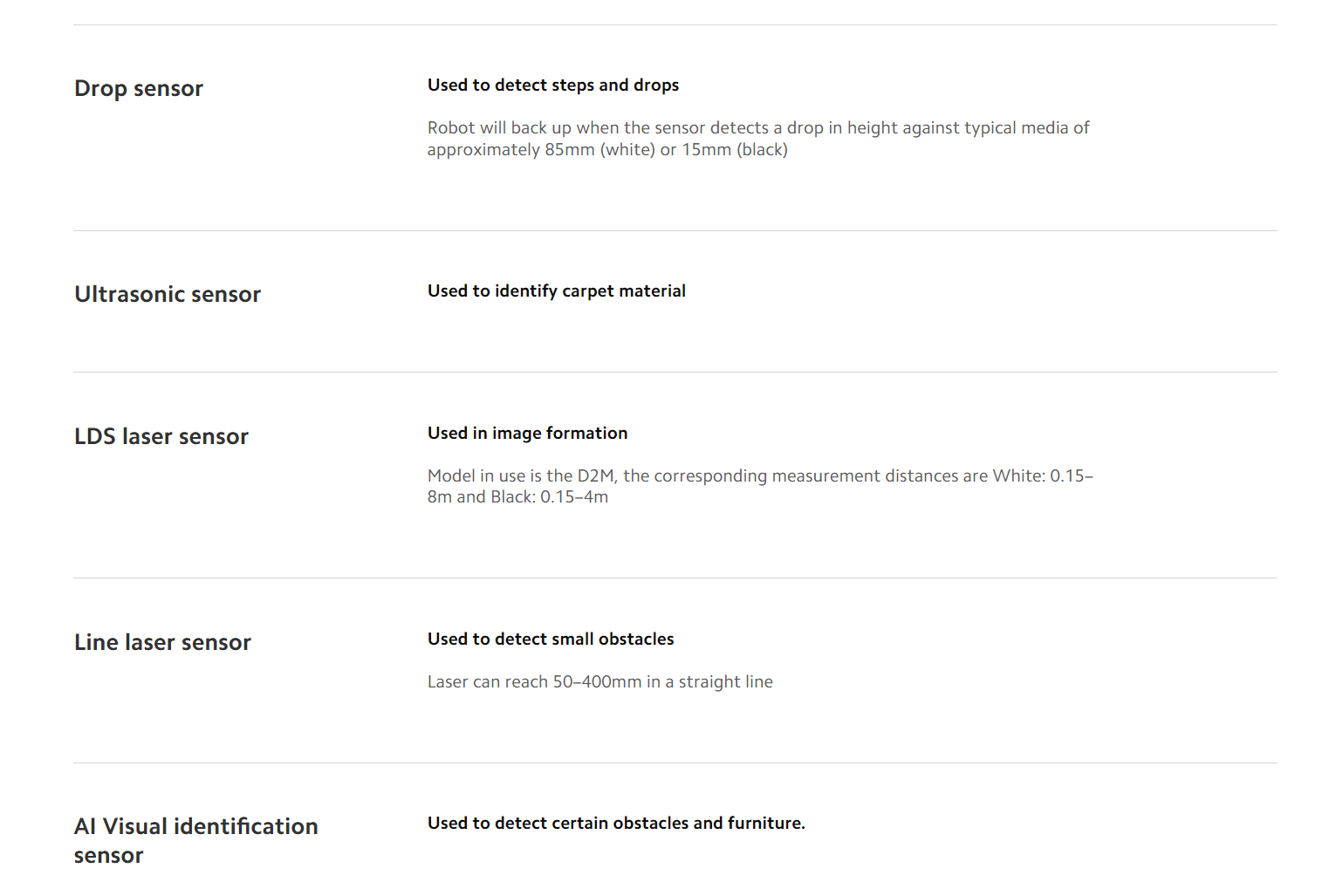Click the divider line above Line laser sensor
This screenshot has width=1329, height=896.
point(675,578)
